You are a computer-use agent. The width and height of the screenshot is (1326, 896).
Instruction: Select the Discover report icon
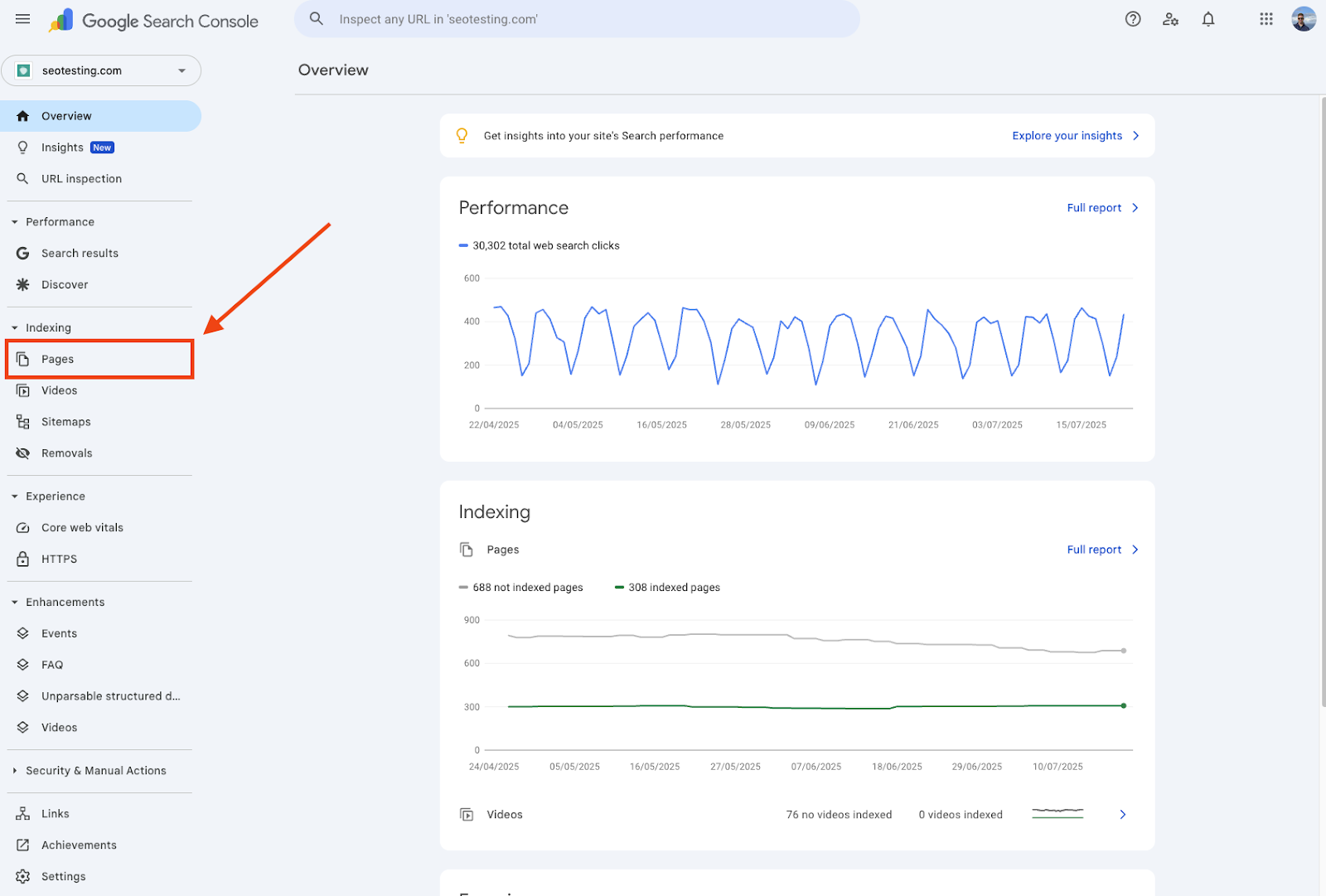click(x=22, y=284)
